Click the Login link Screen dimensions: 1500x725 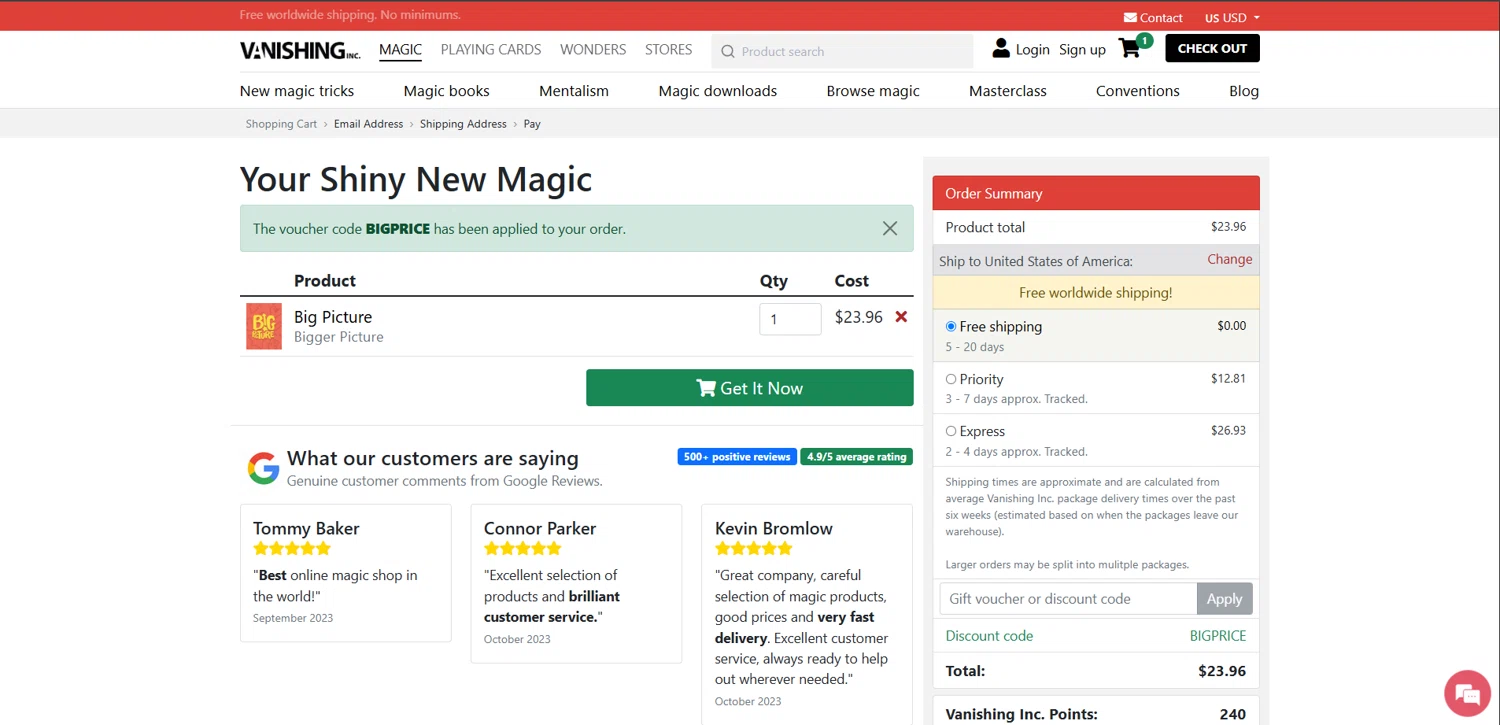1033,49
